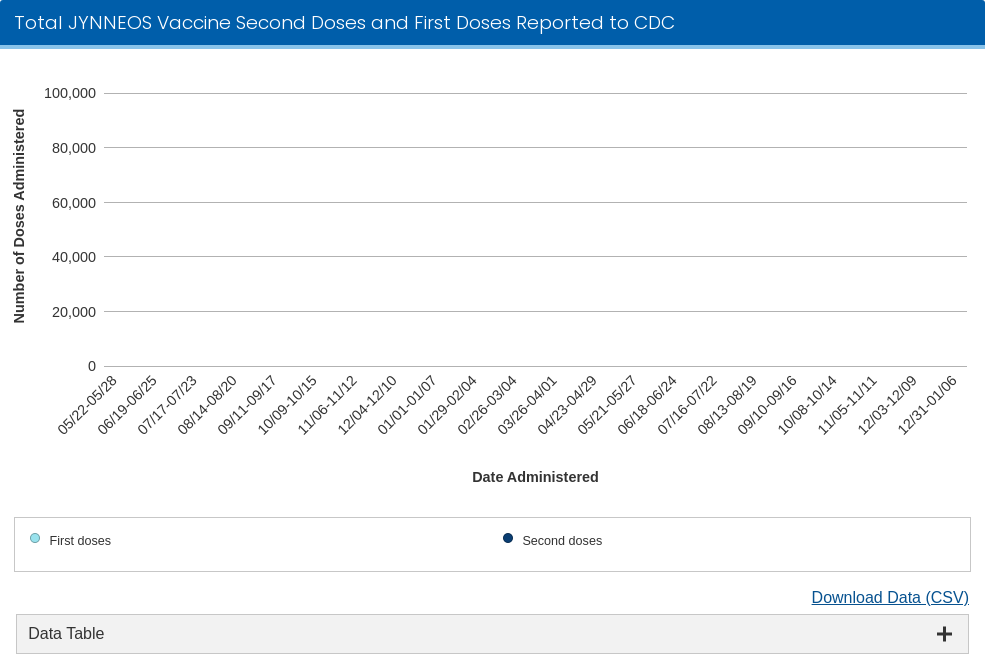The image size is (985, 658).
Task: Click the 60,000 y-axis tick label
Action: point(73,203)
